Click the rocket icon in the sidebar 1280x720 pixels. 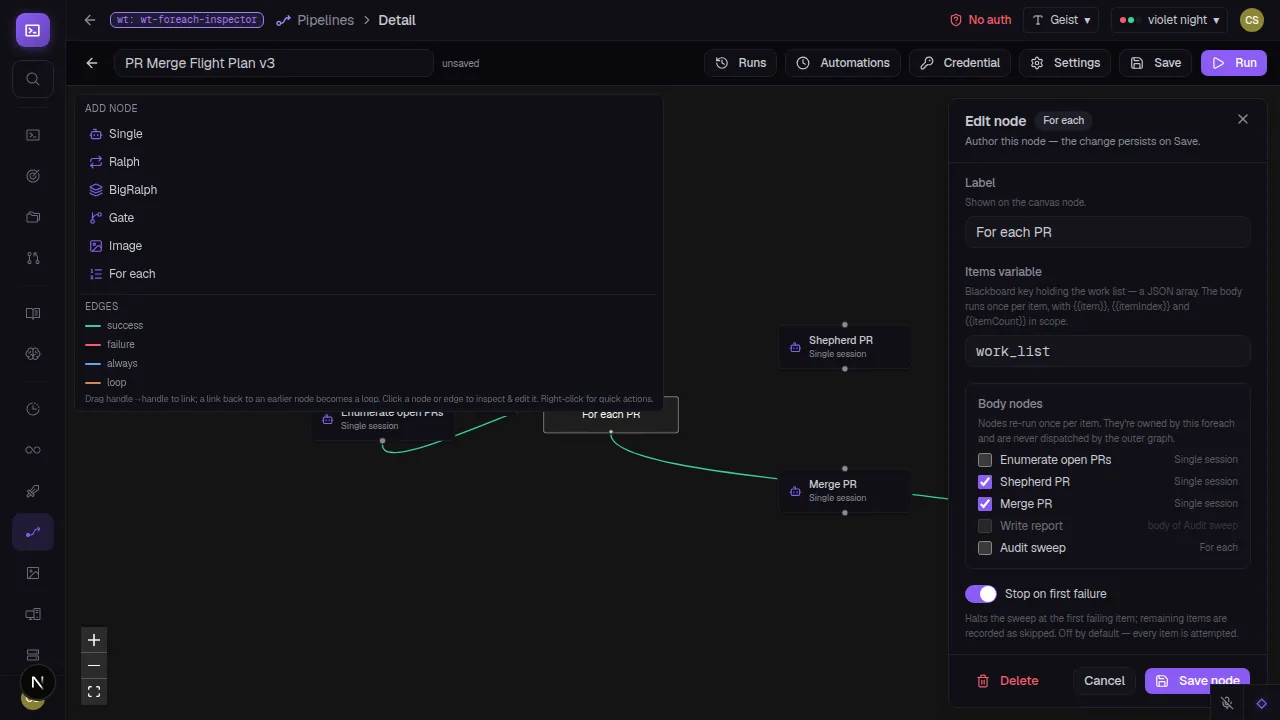pyautogui.click(x=33, y=491)
